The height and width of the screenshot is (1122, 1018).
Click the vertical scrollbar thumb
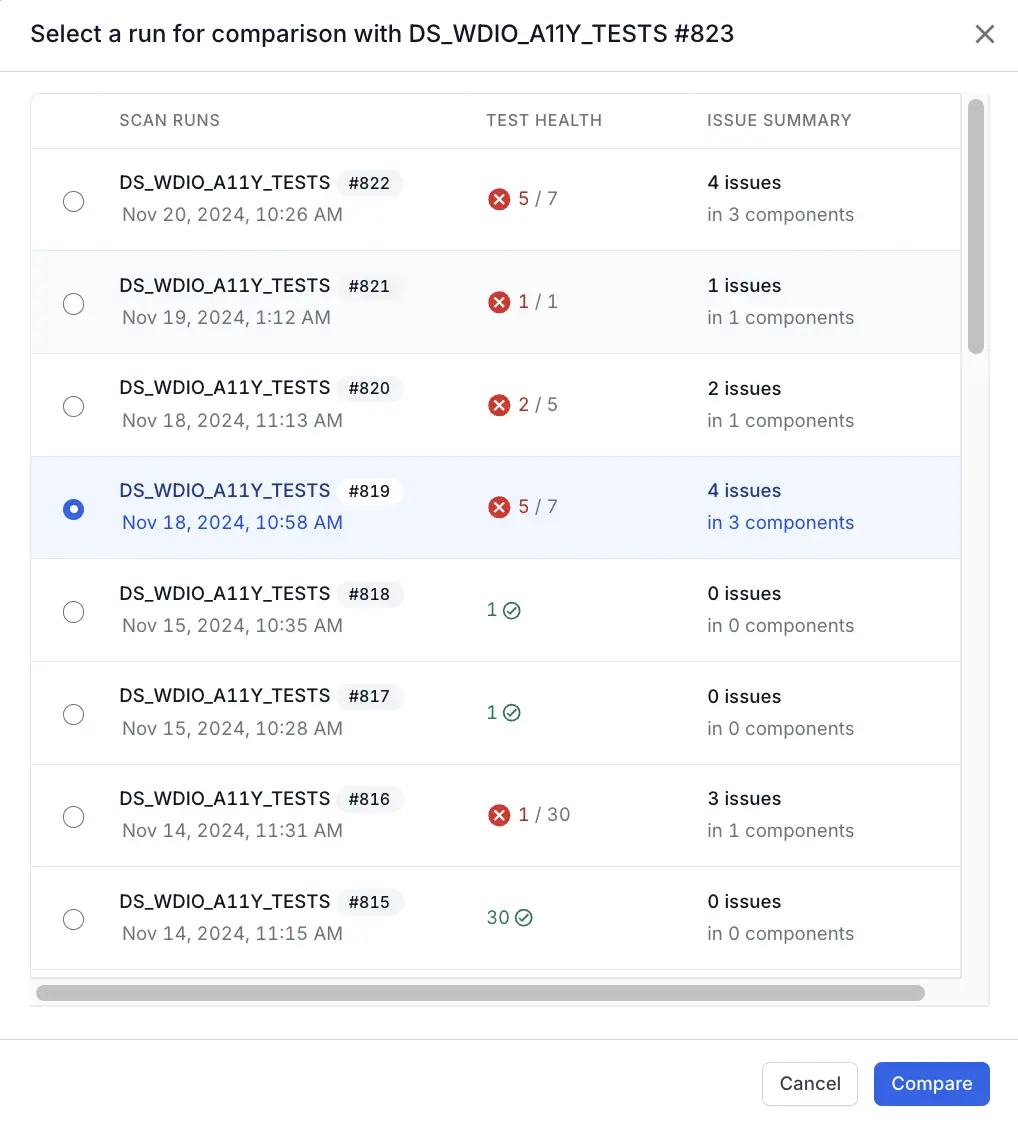click(x=976, y=225)
